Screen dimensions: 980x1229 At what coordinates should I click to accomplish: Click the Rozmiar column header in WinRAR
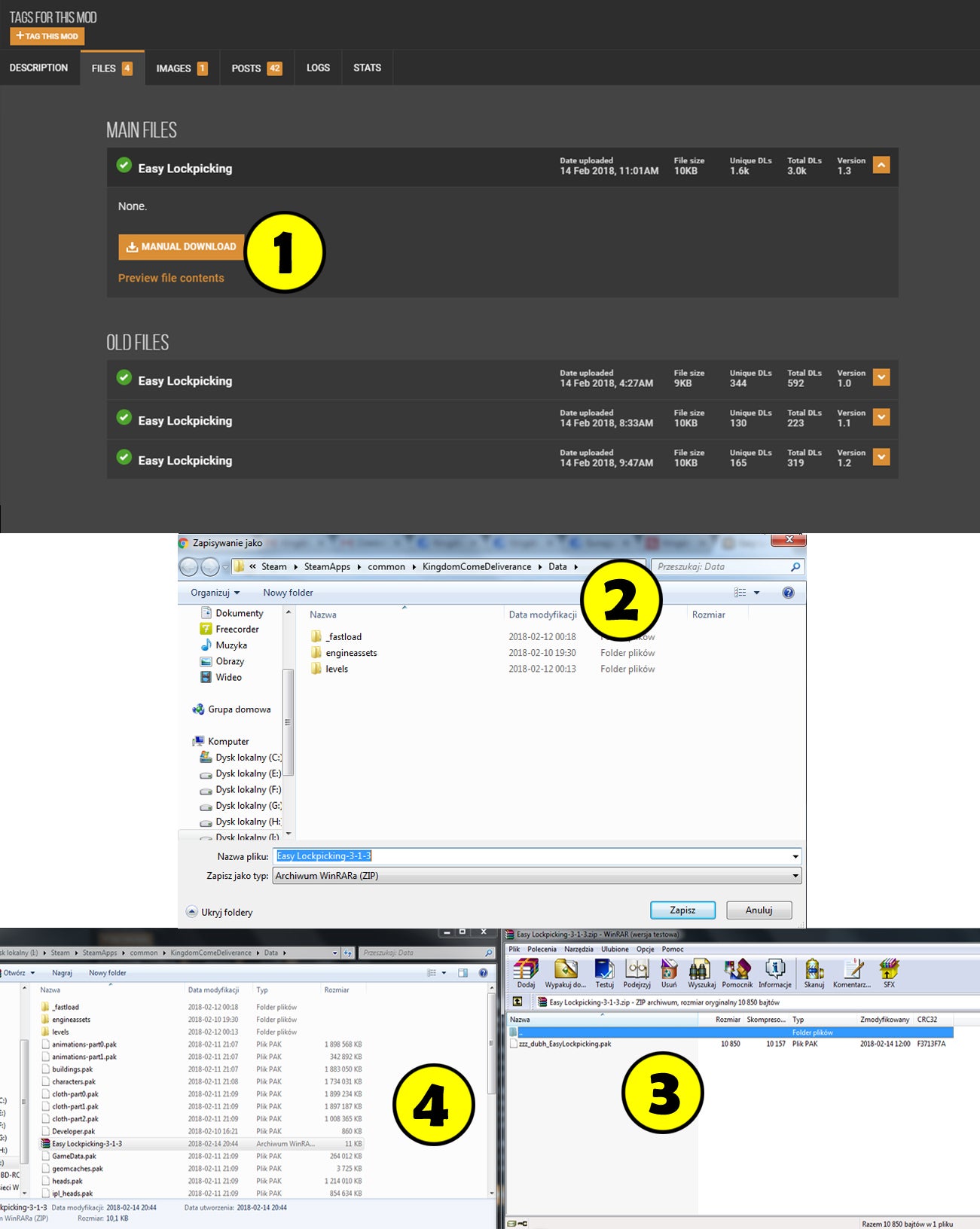tap(728, 1020)
